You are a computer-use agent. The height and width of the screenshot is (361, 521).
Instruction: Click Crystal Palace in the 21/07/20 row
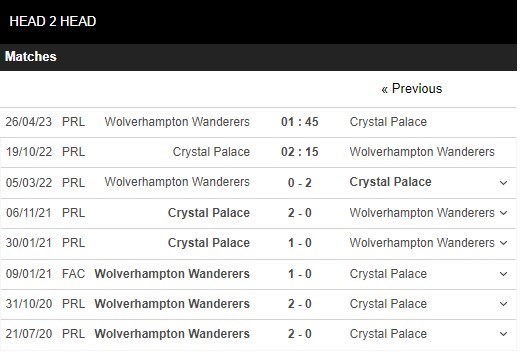388,334
